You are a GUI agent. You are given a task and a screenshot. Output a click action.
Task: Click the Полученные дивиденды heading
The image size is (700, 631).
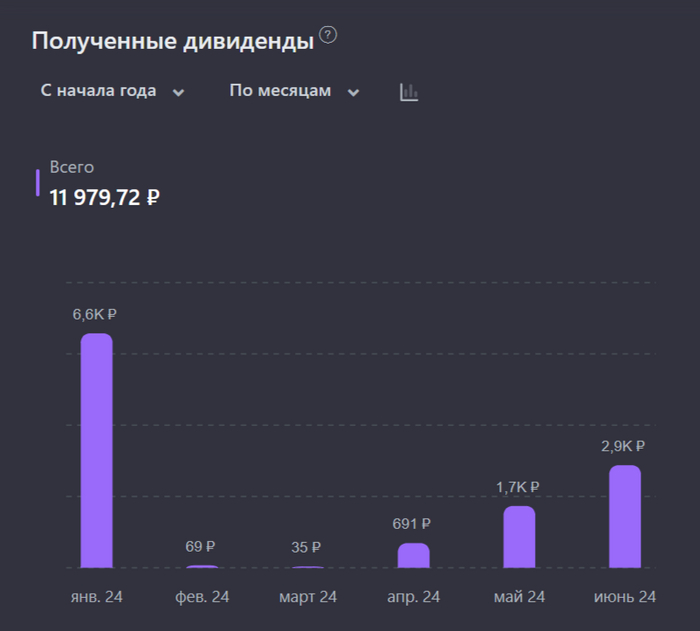tap(173, 41)
